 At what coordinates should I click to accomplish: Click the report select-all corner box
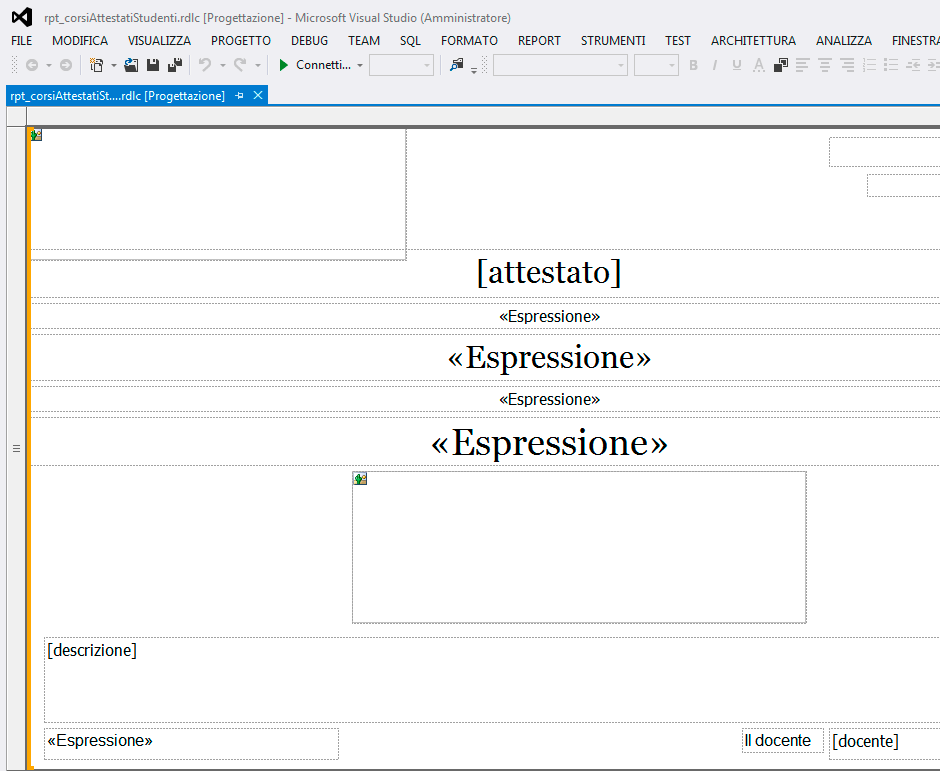[16, 117]
